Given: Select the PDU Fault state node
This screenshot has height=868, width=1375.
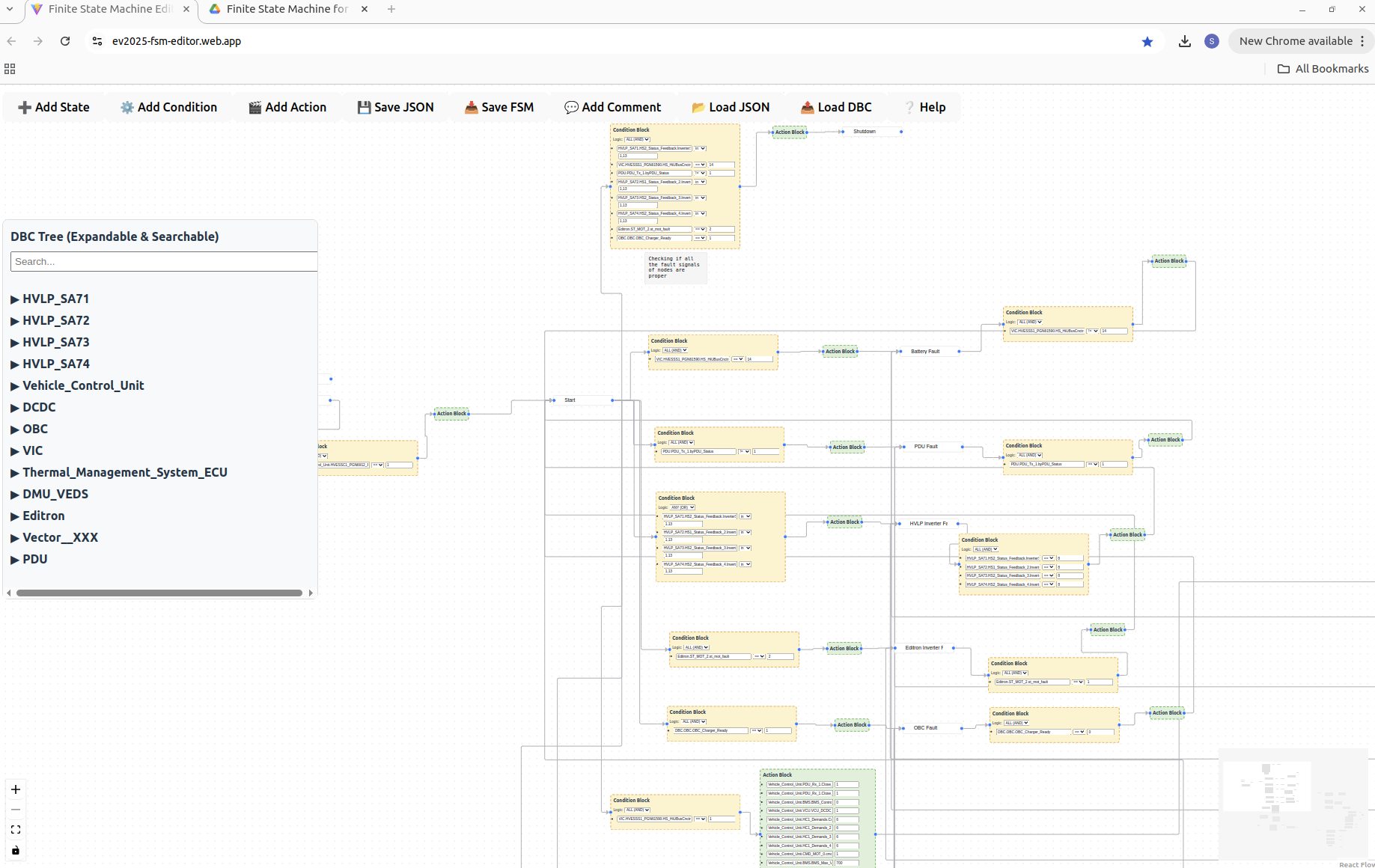Looking at the screenshot, I should pyautogui.click(x=932, y=447).
